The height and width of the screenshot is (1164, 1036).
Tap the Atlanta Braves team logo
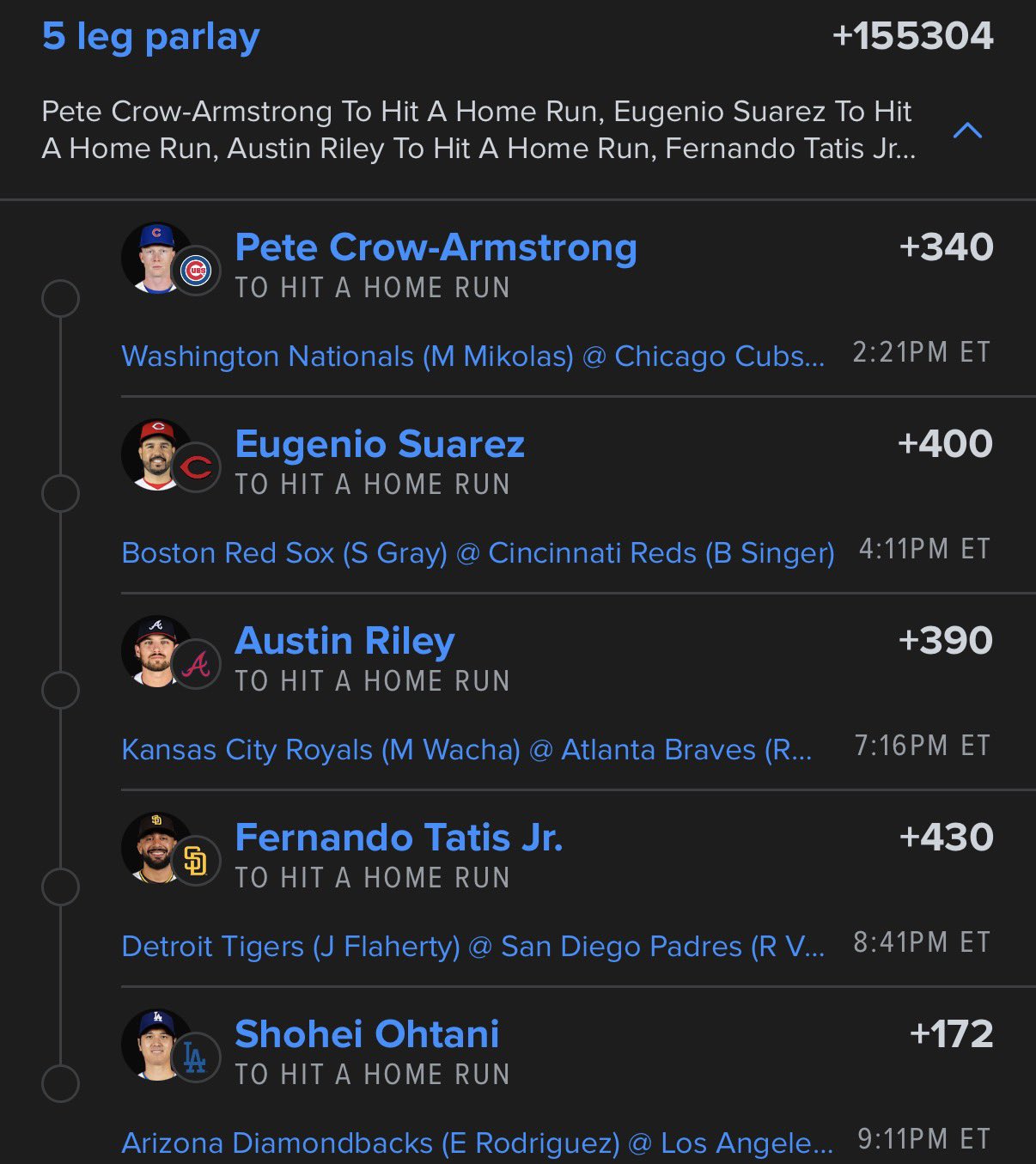pyautogui.click(x=196, y=664)
